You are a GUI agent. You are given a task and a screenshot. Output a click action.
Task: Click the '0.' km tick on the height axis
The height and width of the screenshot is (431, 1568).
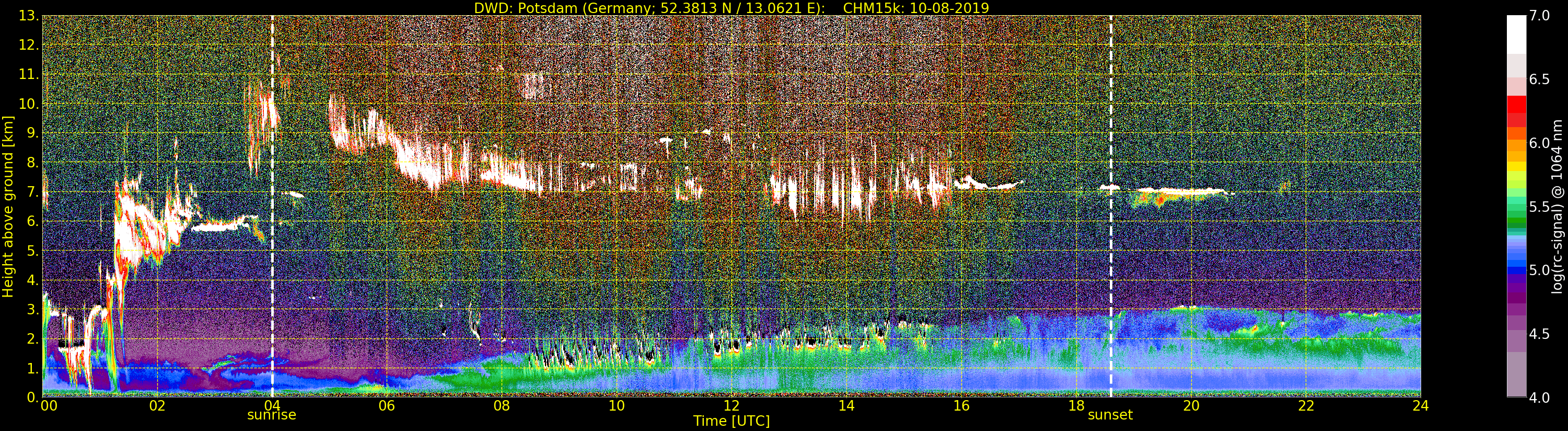tap(32, 397)
